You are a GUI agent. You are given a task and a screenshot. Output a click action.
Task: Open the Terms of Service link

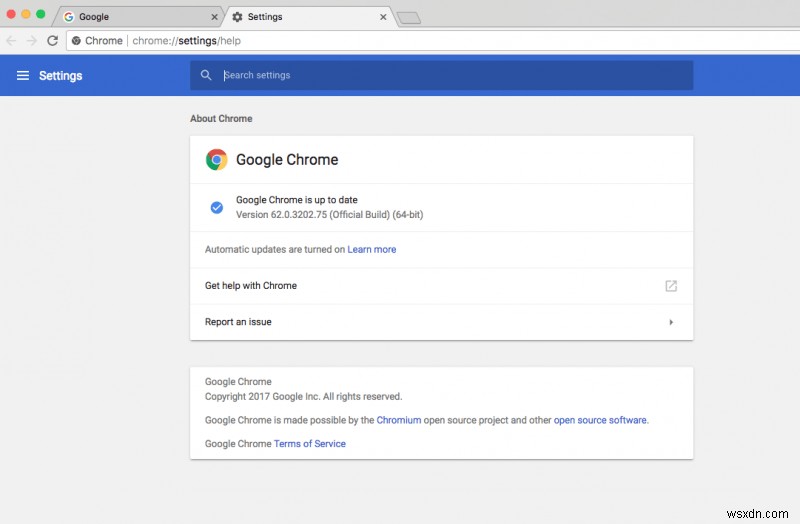(x=310, y=444)
